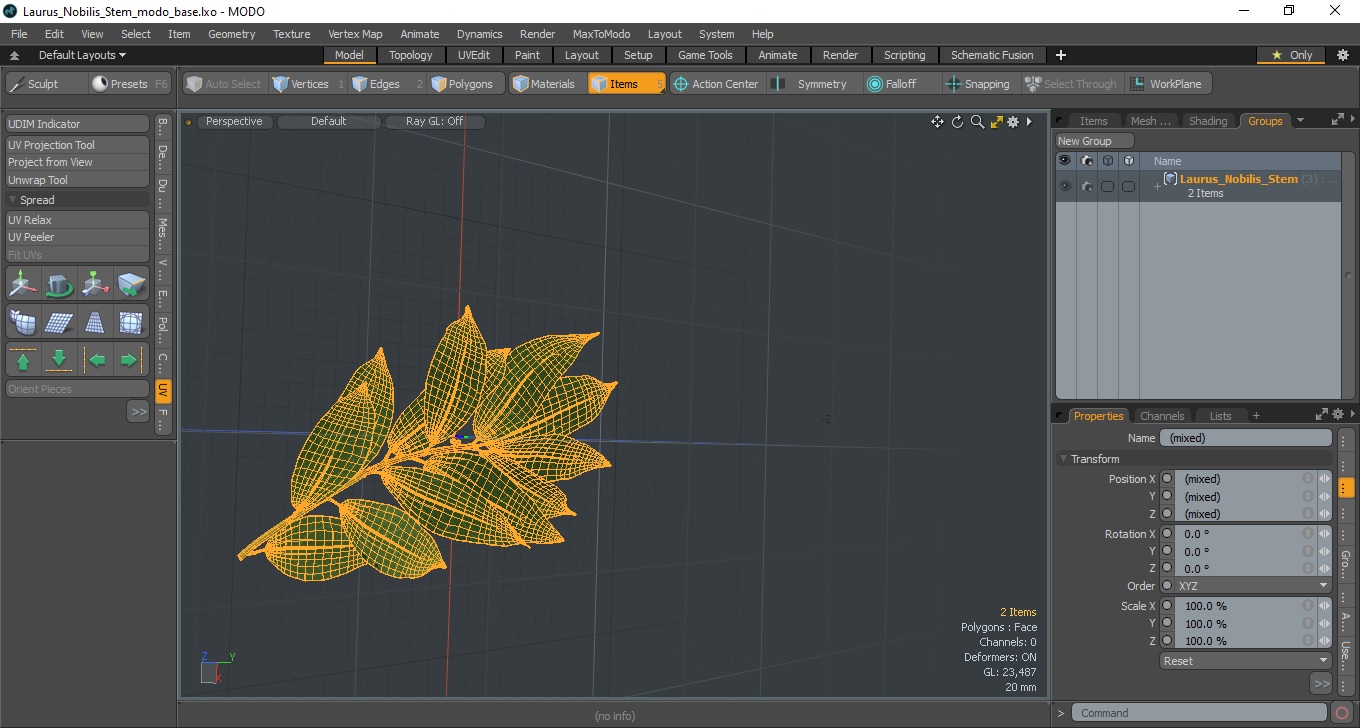1360x728 pixels.
Task: Switch to the UVEdit layout tab
Action: pyautogui.click(x=474, y=55)
